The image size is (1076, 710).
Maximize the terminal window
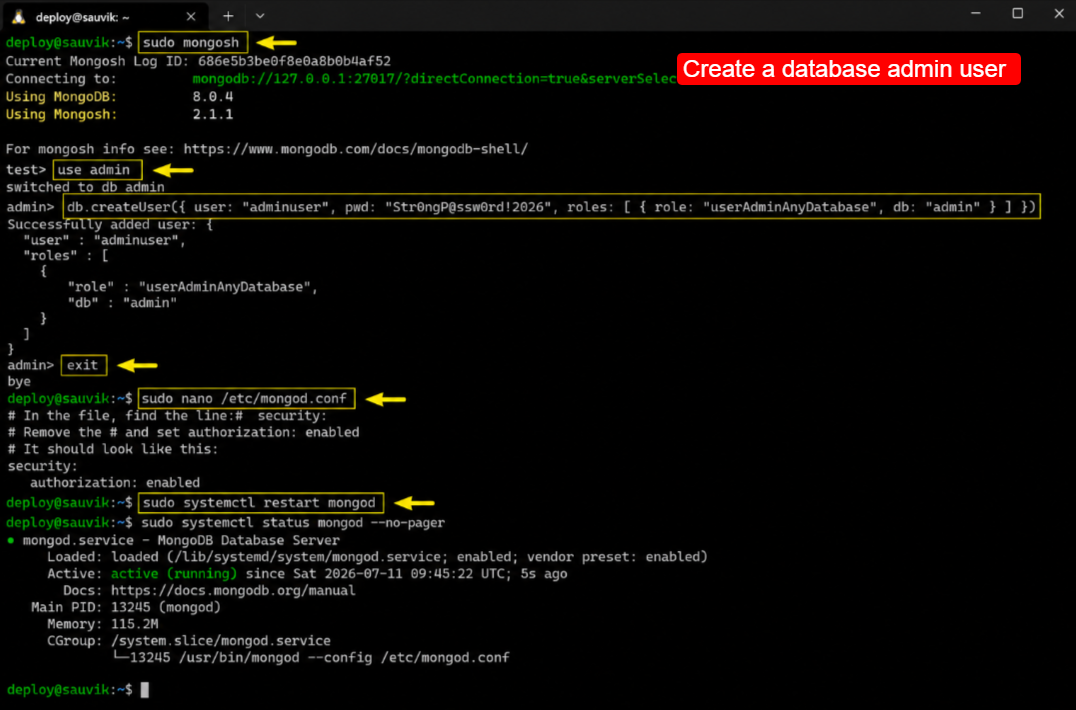click(1017, 14)
